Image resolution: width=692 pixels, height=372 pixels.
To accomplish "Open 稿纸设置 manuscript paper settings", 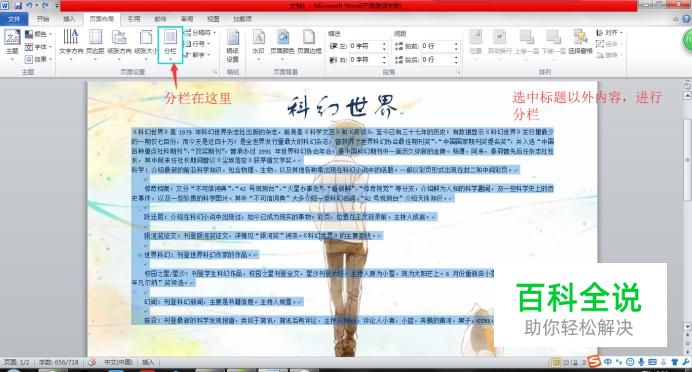I will pyautogui.click(x=233, y=46).
